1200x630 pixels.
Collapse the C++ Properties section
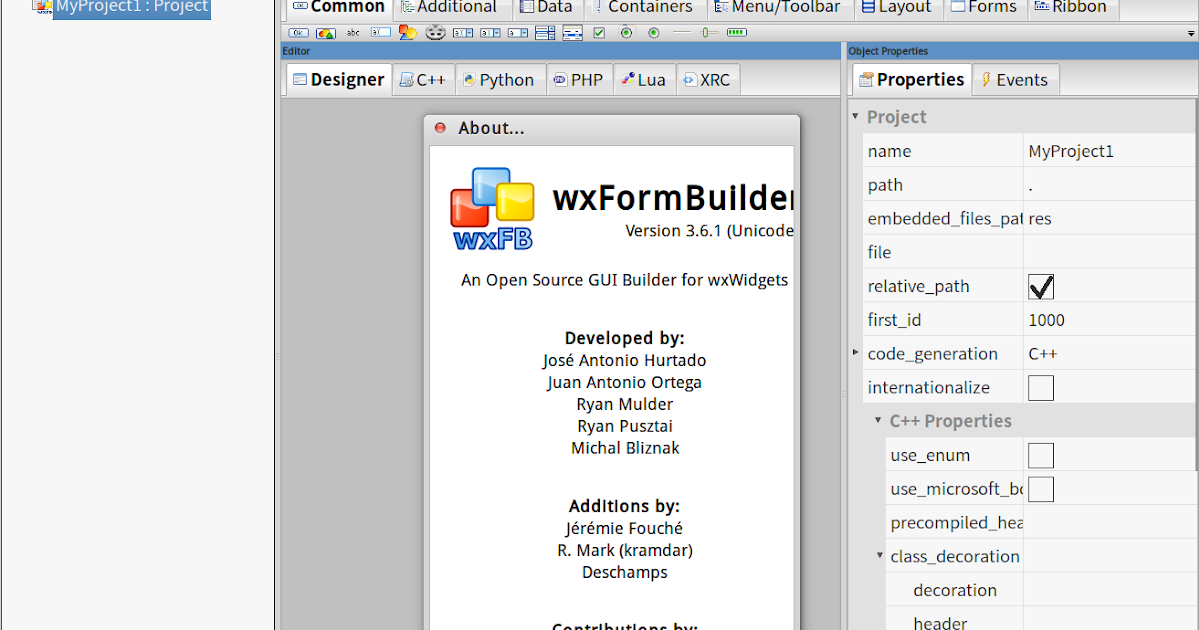pyautogui.click(x=877, y=421)
